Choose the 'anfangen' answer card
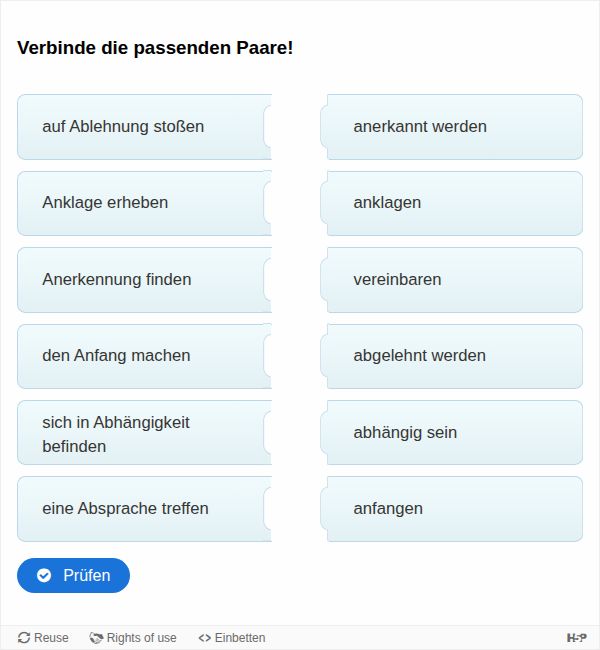Viewport: 600px width, 650px height. point(454,509)
